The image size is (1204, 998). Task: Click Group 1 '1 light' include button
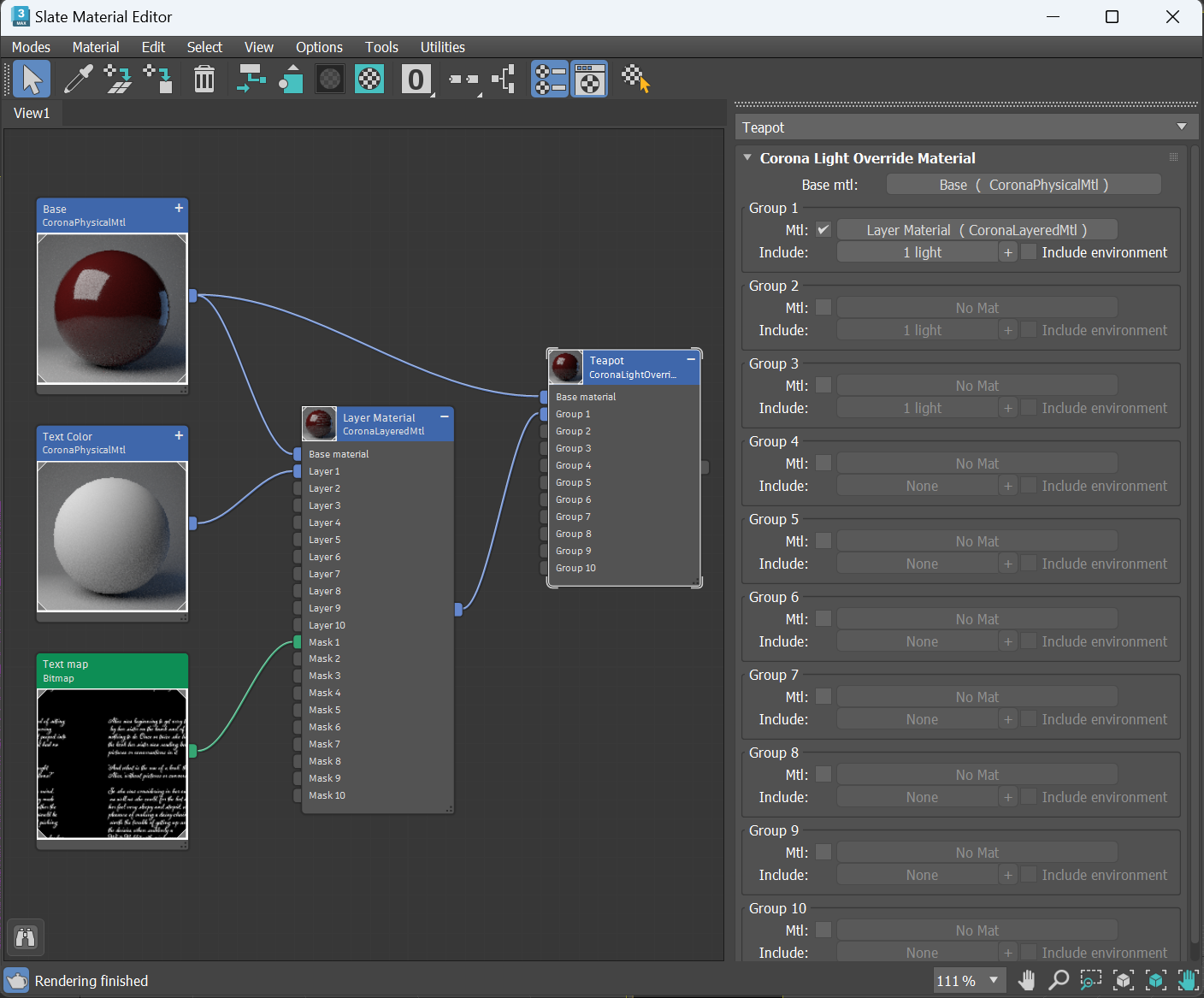918,252
